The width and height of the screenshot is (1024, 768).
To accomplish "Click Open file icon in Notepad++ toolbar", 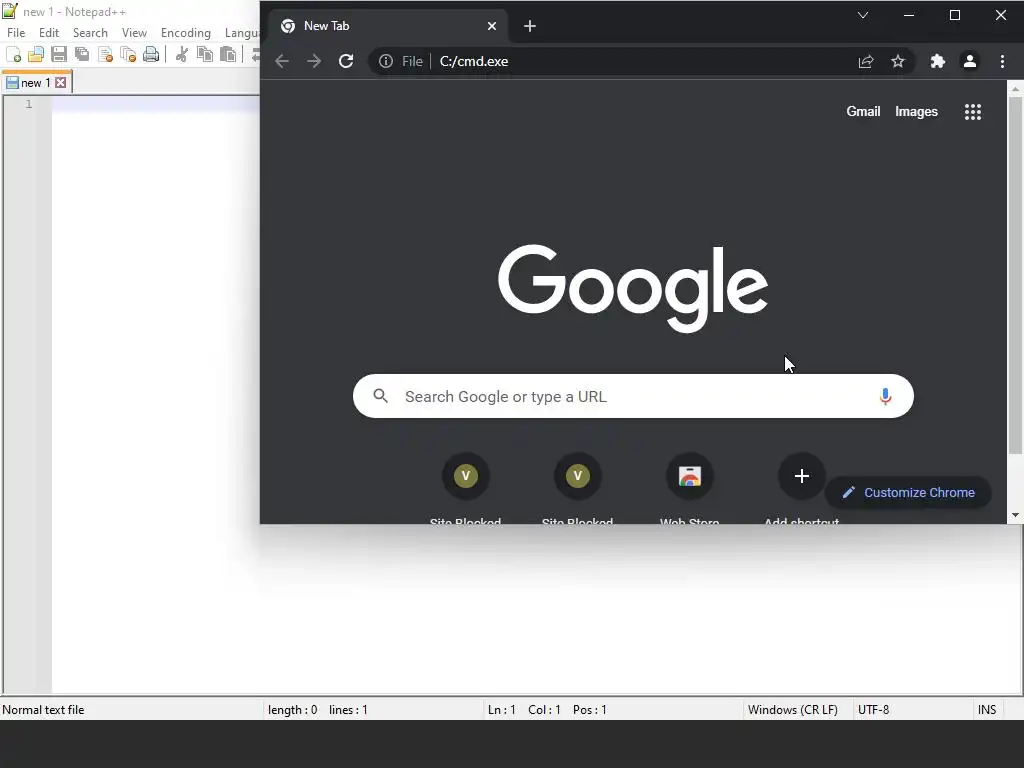I will (x=36, y=55).
